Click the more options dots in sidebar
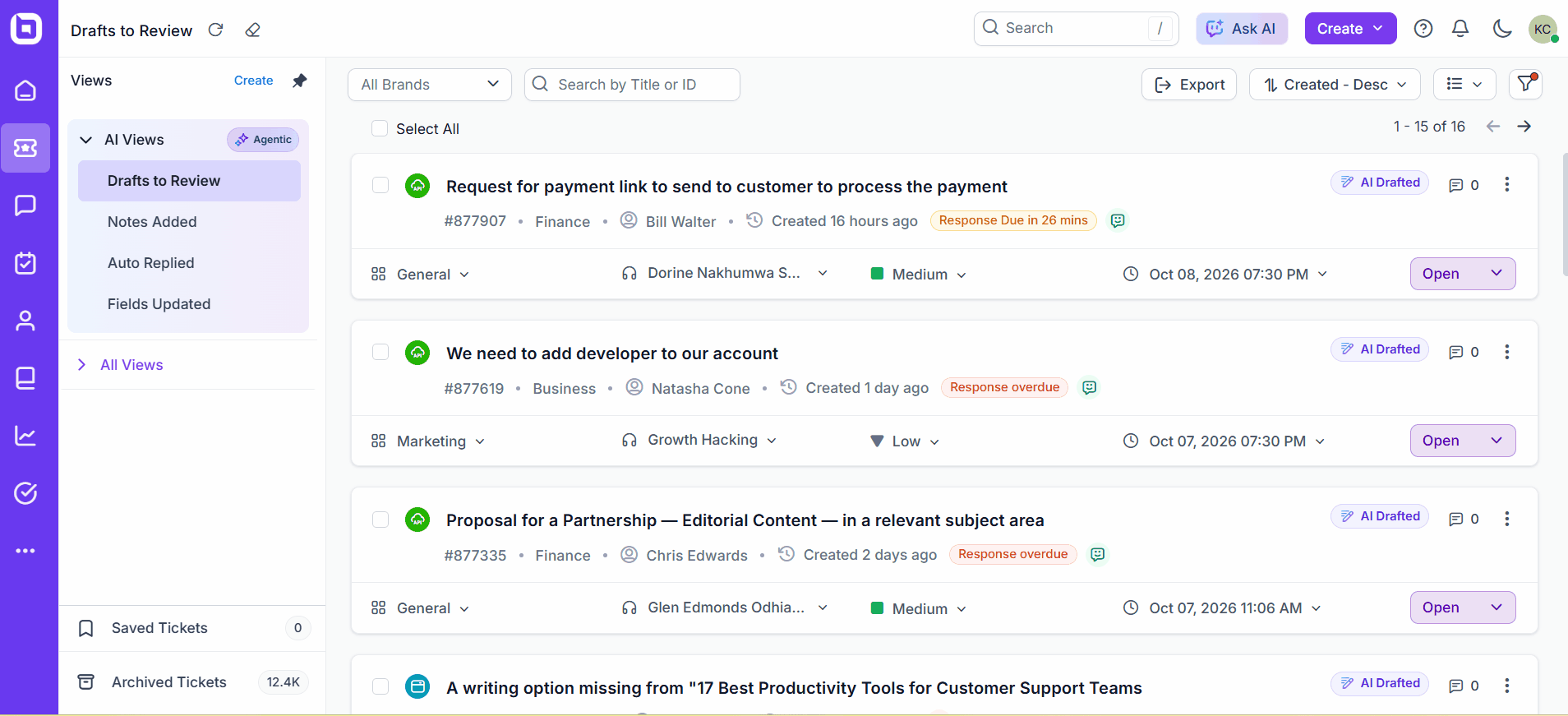Image resolution: width=1568 pixels, height=716 pixels. [x=25, y=551]
